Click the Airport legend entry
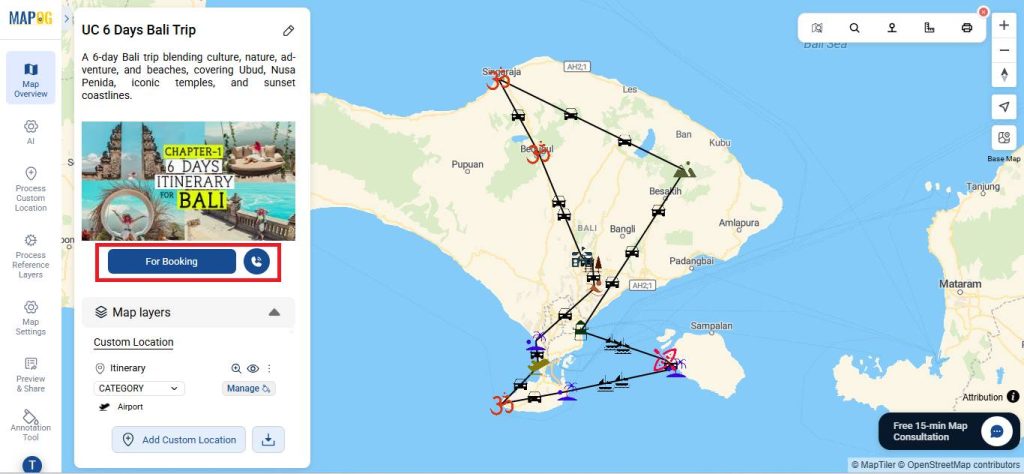The height and width of the screenshot is (474, 1024). (122, 407)
